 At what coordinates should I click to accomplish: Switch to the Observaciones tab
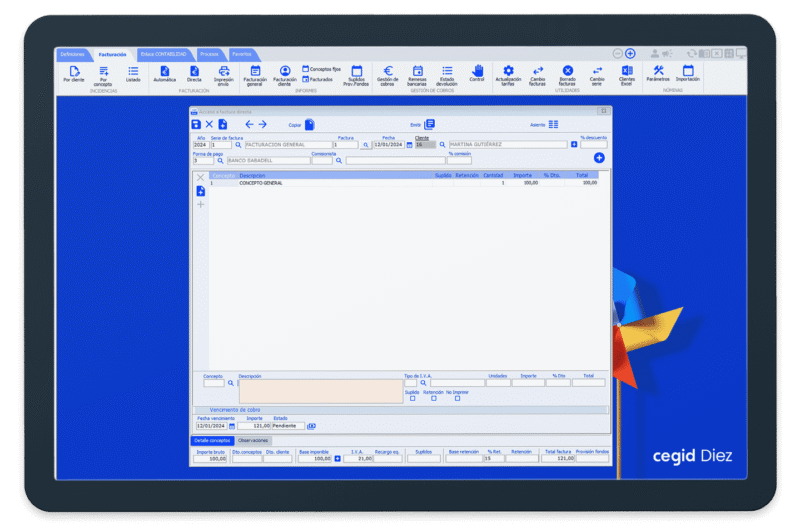point(254,440)
